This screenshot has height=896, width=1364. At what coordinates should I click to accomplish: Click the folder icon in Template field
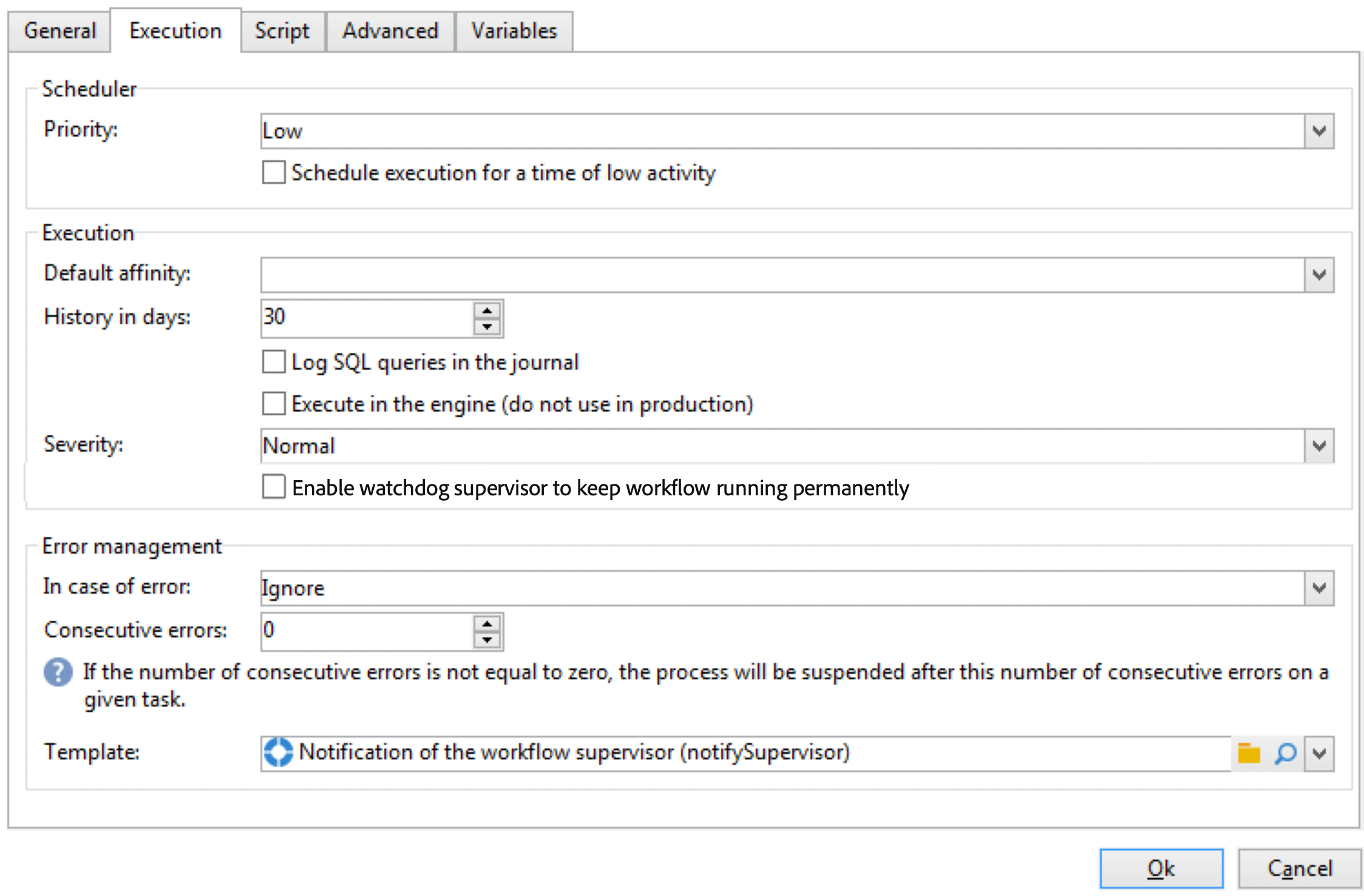1249,753
